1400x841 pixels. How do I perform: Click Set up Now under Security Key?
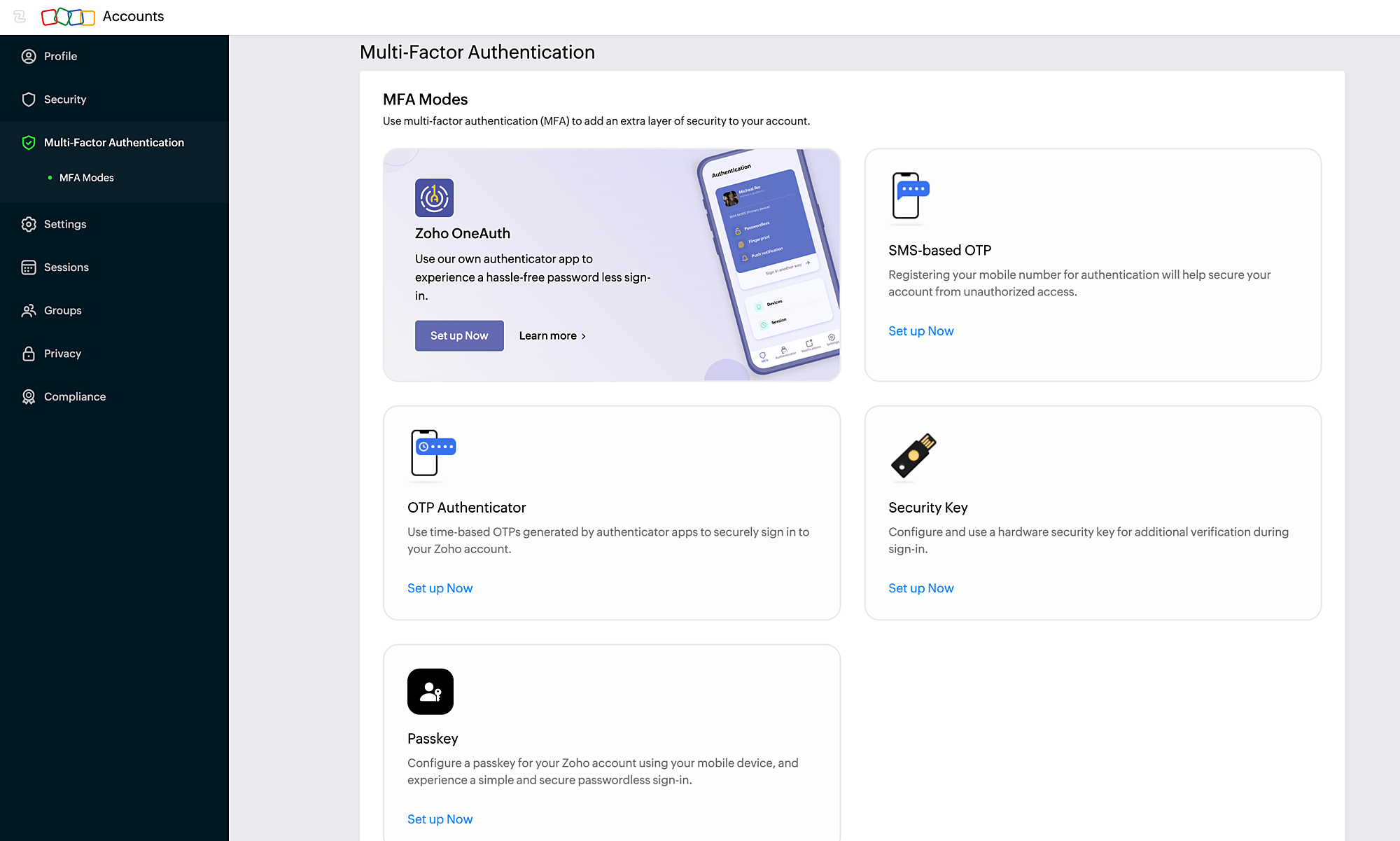point(921,588)
